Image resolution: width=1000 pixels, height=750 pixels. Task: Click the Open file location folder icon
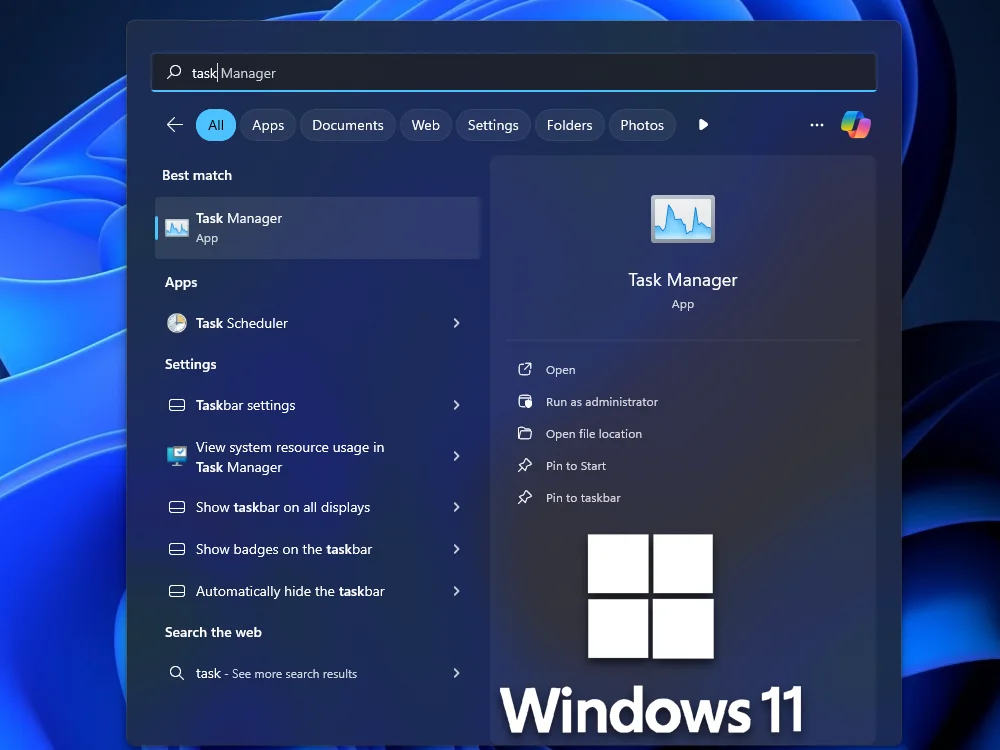(x=525, y=433)
